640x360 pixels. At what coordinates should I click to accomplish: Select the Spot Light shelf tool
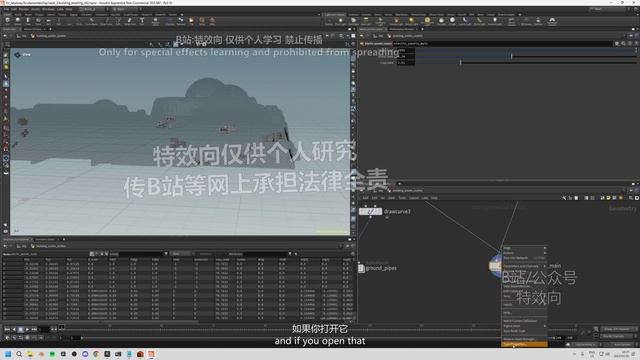(353, 21)
